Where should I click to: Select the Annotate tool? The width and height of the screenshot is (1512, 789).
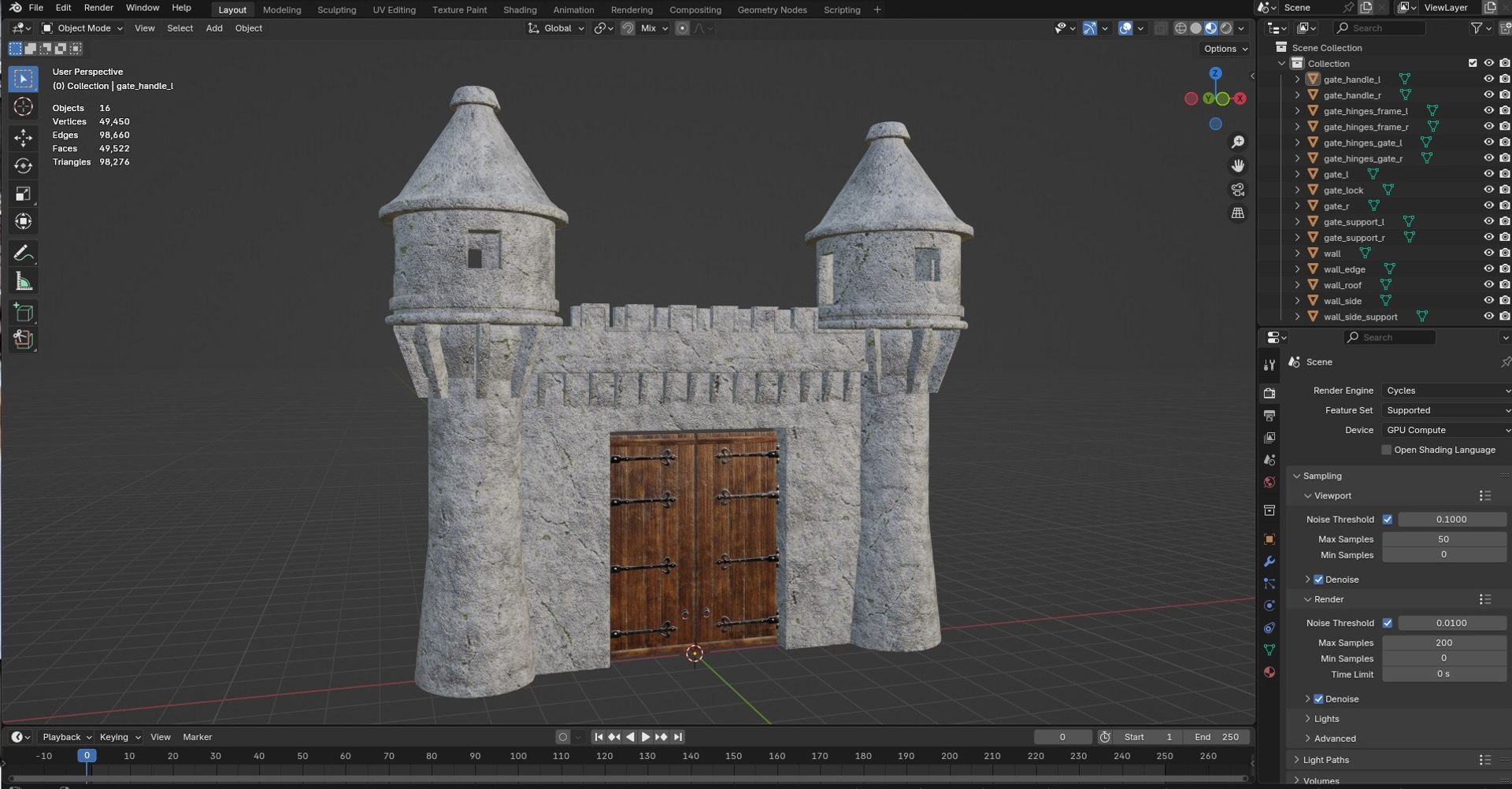tap(23, 254)
